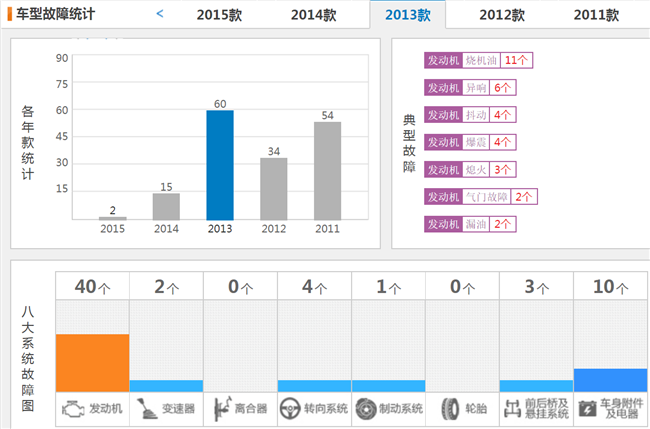This screenshot has width=650, height=429.
Task: Click the light-blue 变速器 fault bar
Action: 166,386
